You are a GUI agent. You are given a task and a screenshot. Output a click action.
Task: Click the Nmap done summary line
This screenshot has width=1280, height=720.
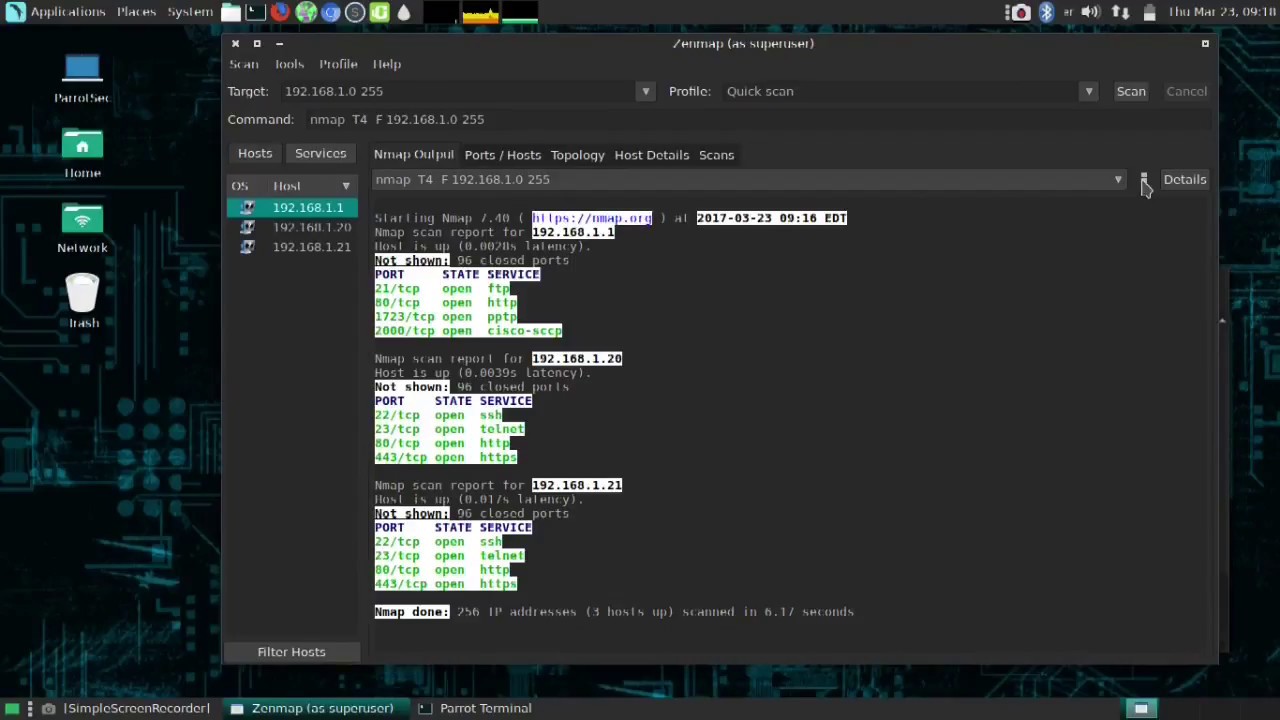[x=614, y=612]
